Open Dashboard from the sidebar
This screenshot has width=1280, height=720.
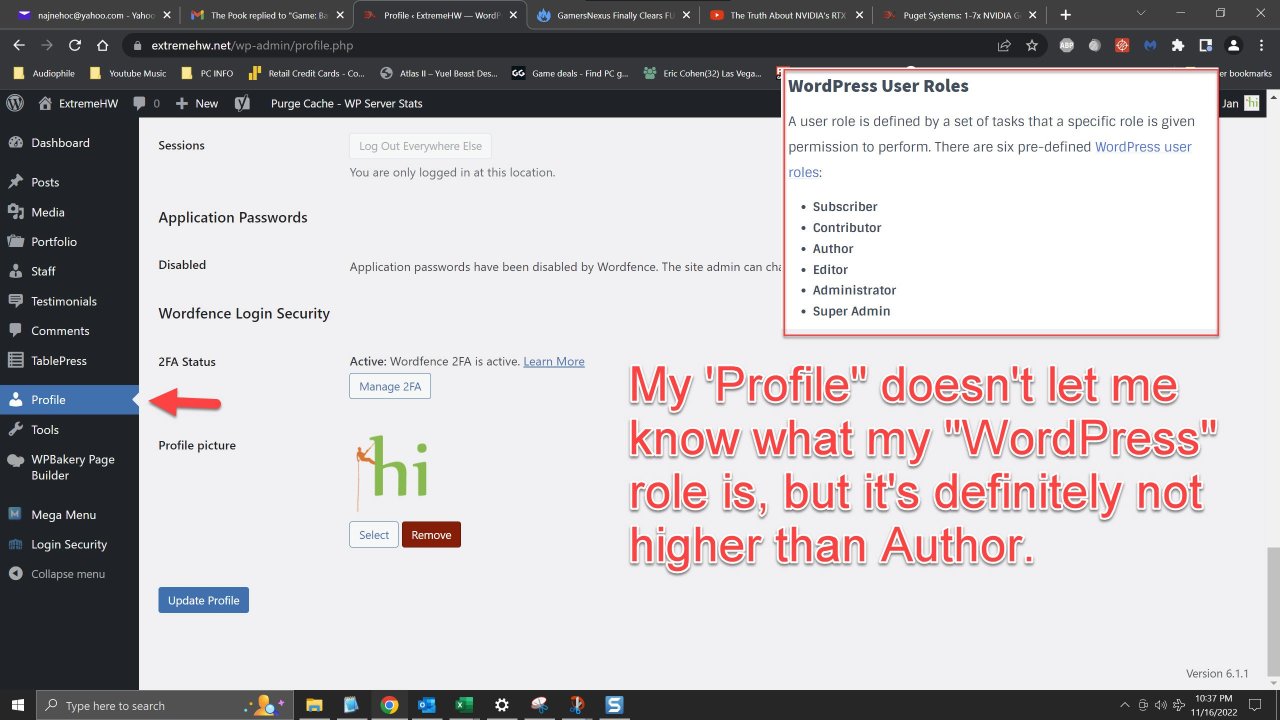click(x=60, y=143)
